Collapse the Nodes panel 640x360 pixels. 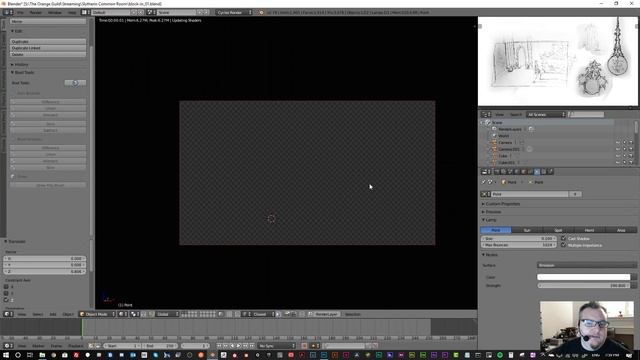point(490,255)
